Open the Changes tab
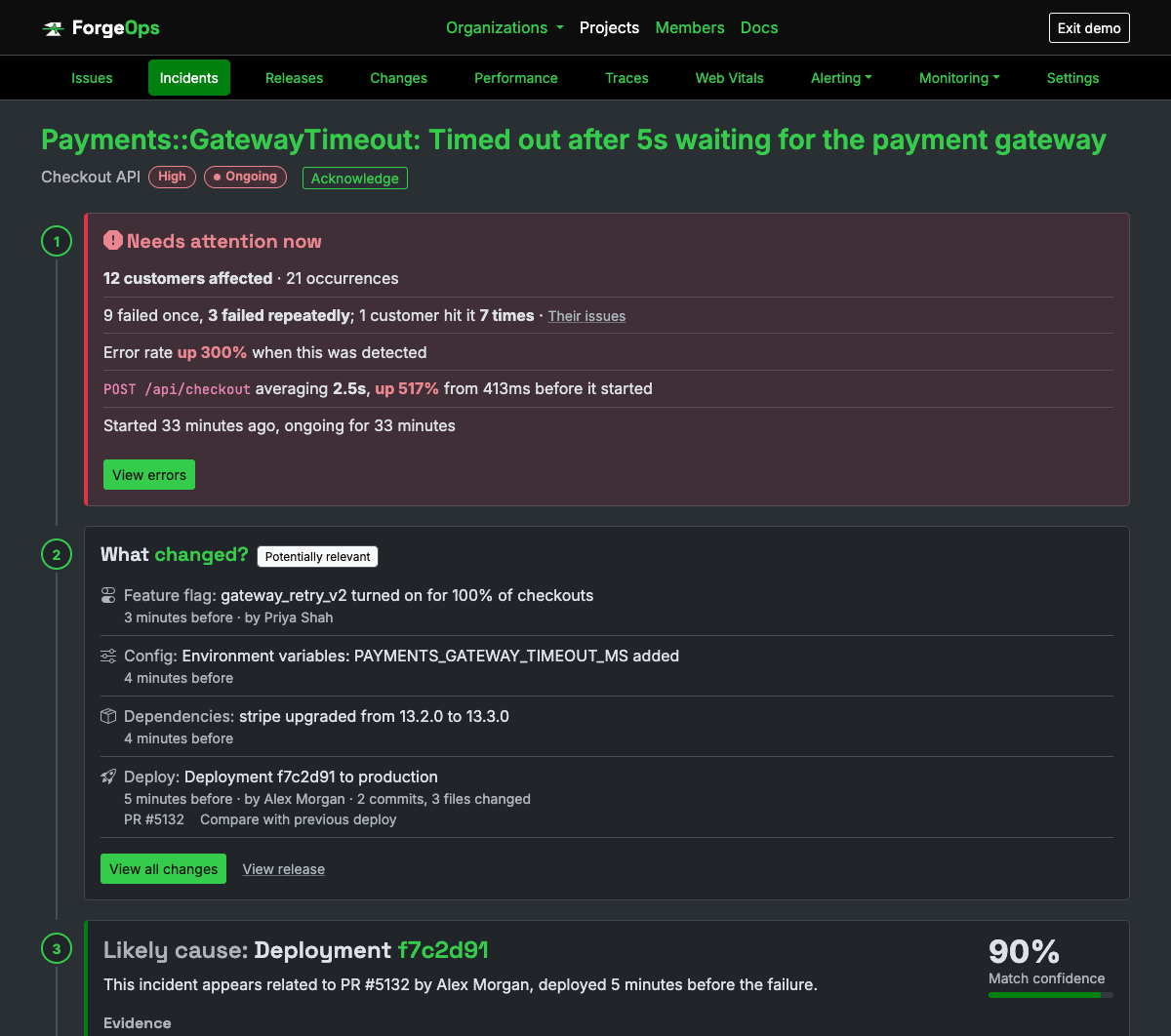The width and height of the screenshot is (1171, 1036). click(x=398, y=78)
